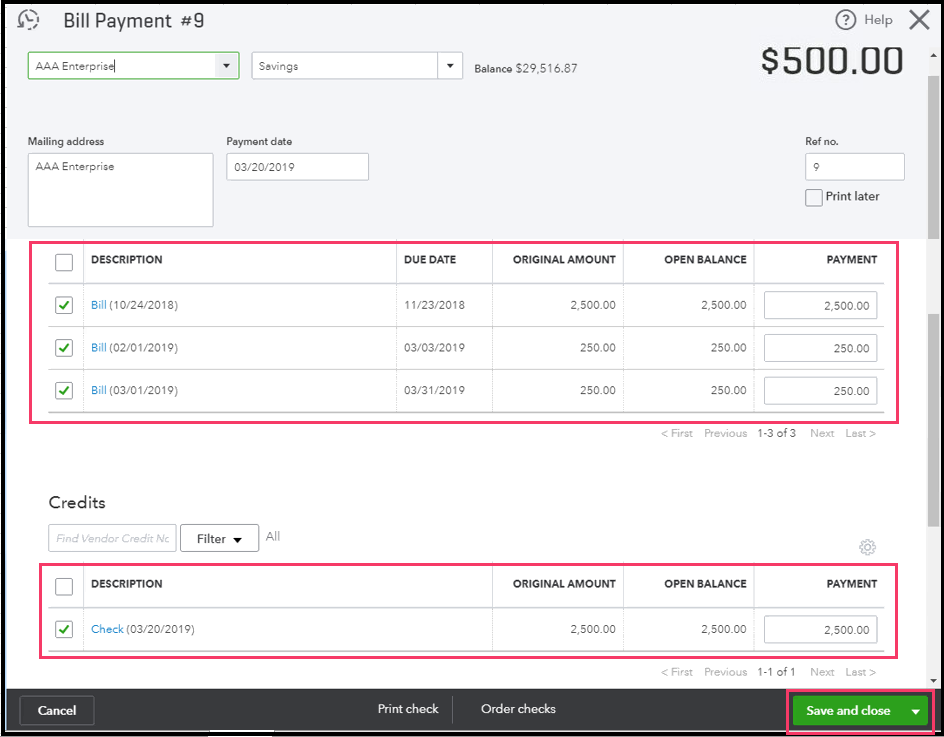Viewport: 944px width, 737px height.
Task: Click Next in the credits pagination
Action: point(822,671)
